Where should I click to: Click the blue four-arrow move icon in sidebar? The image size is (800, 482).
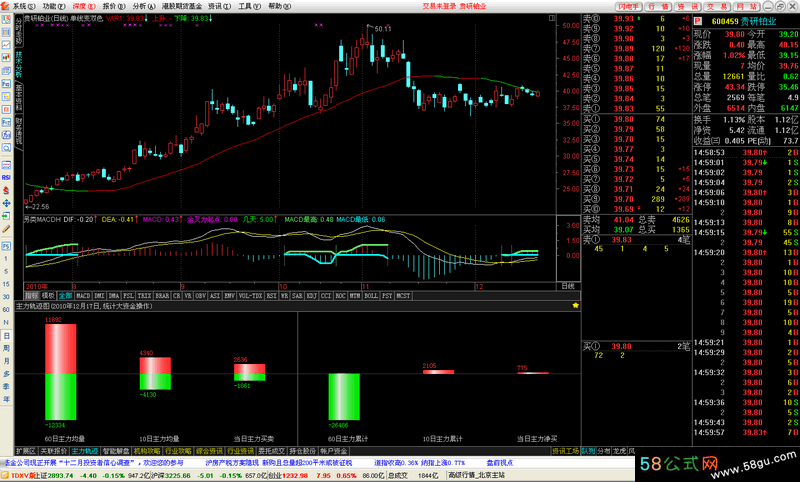tap(6, 203)
